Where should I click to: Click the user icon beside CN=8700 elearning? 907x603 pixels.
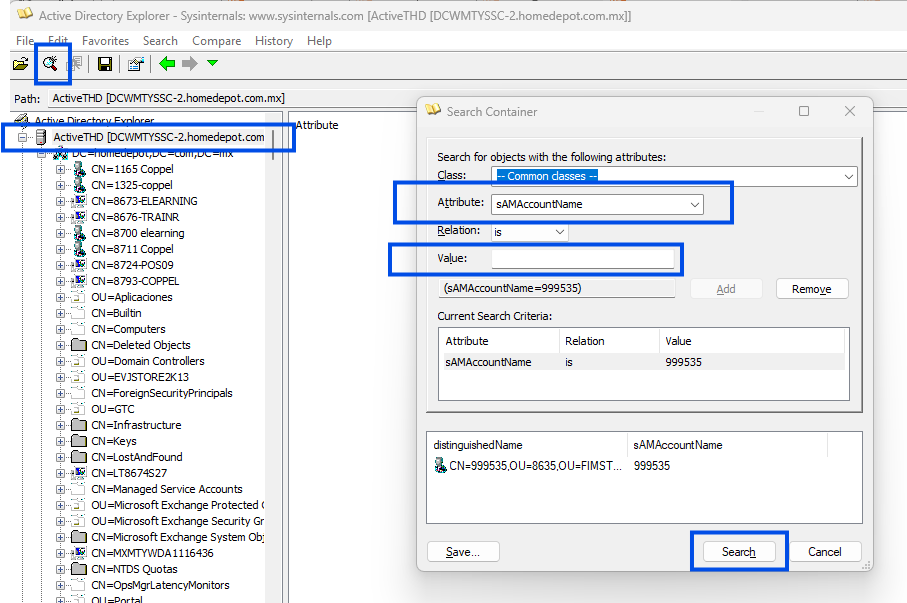pos(79,233)
